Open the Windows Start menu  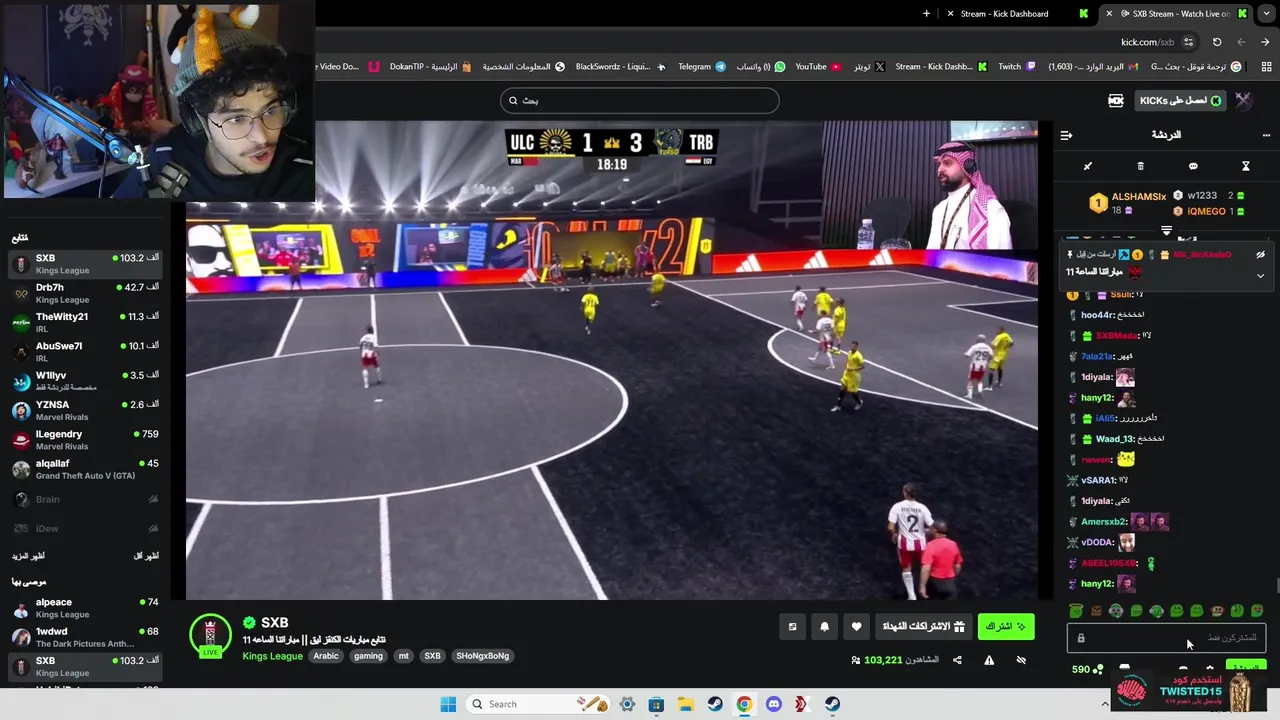[447, 704]
